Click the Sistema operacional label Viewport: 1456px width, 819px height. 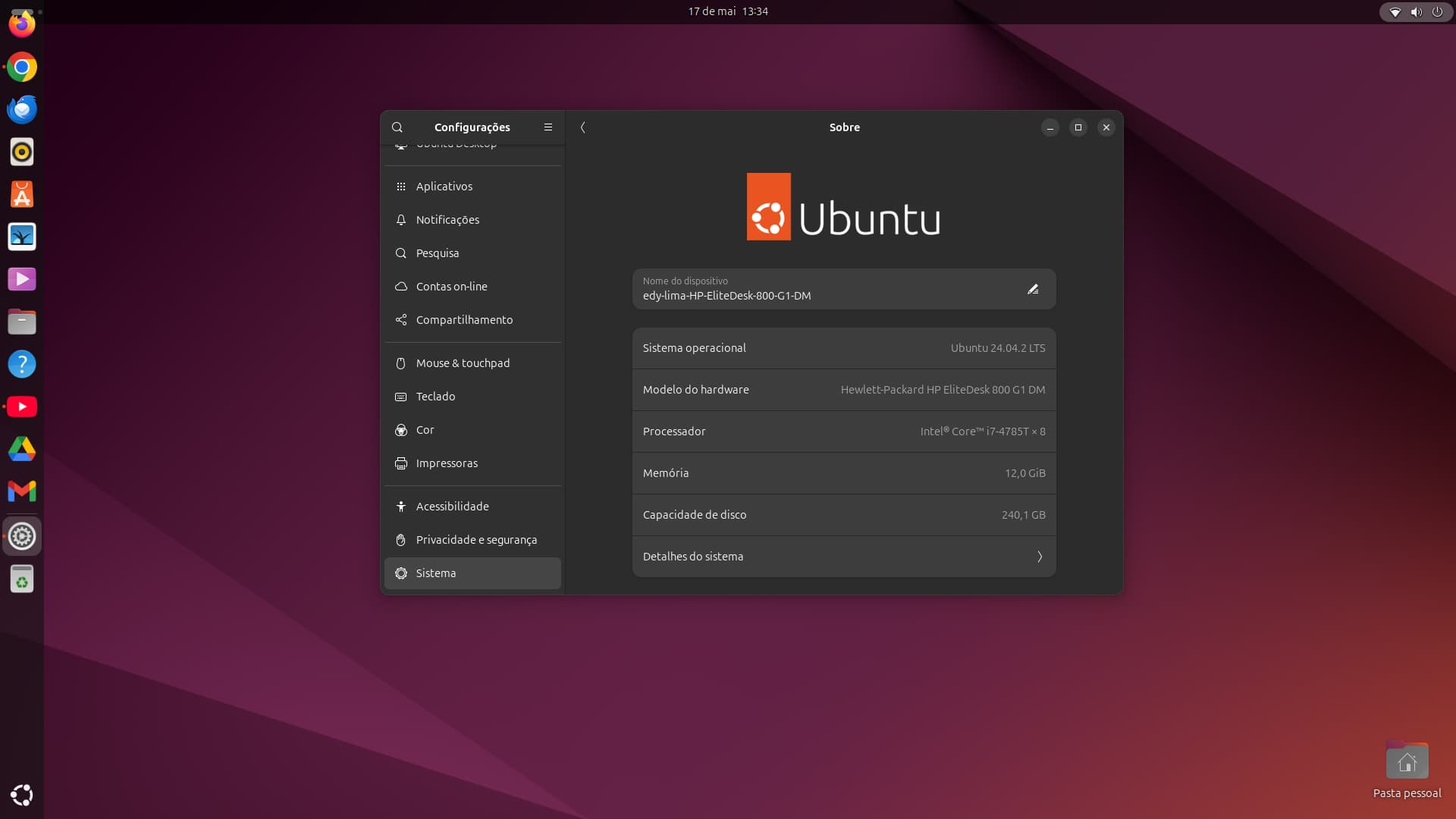[x=695, y=348]
